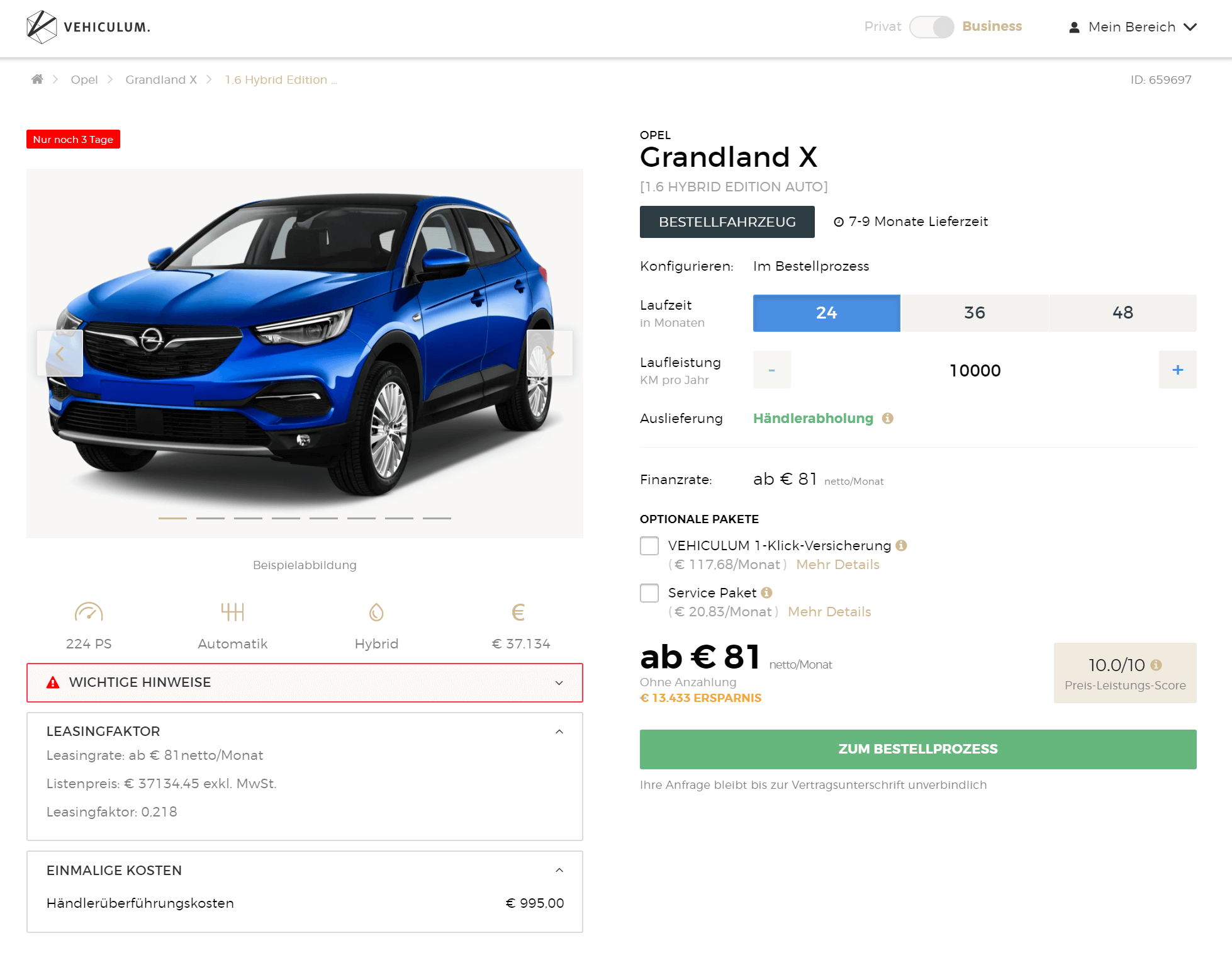Open Opel breadcrumb link
The width and height of the screenshot is (1232, 955).
(84, 79)
